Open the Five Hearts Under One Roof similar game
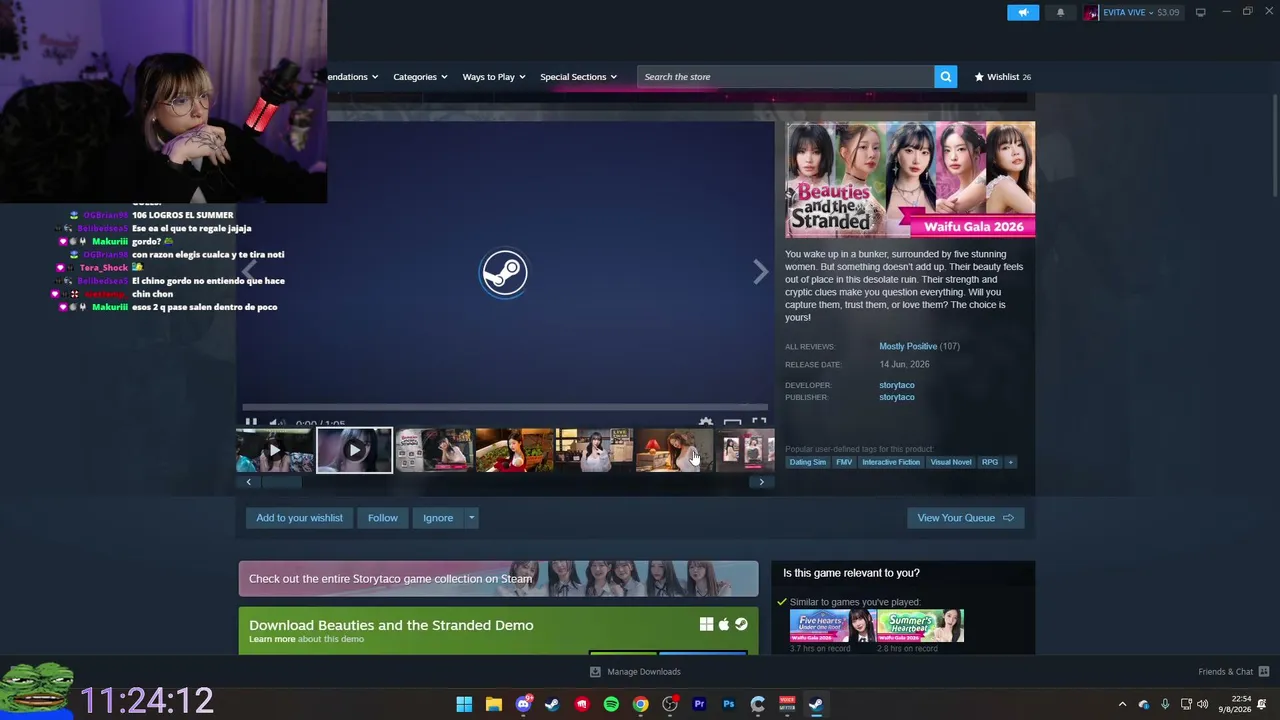The image size is (1280, 720). coord(832,625)
